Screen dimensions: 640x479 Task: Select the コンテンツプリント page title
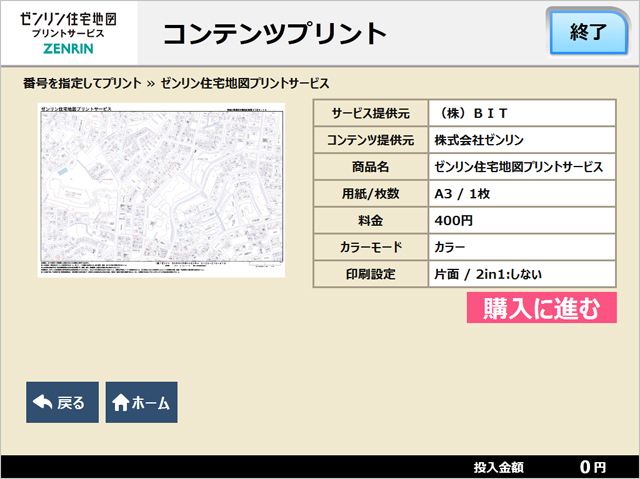pos(275,33)
